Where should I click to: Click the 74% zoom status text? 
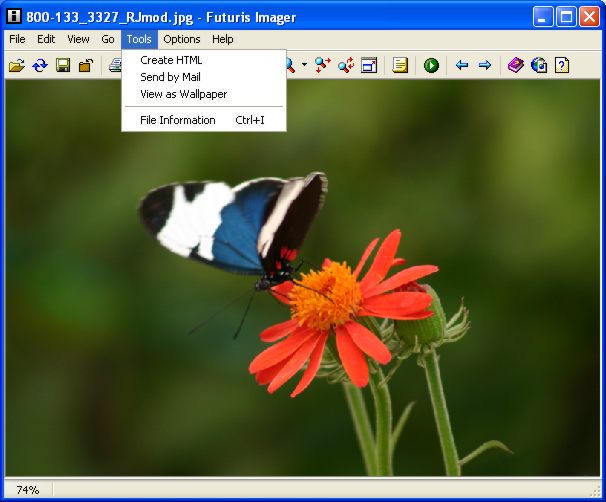(27, 490)
